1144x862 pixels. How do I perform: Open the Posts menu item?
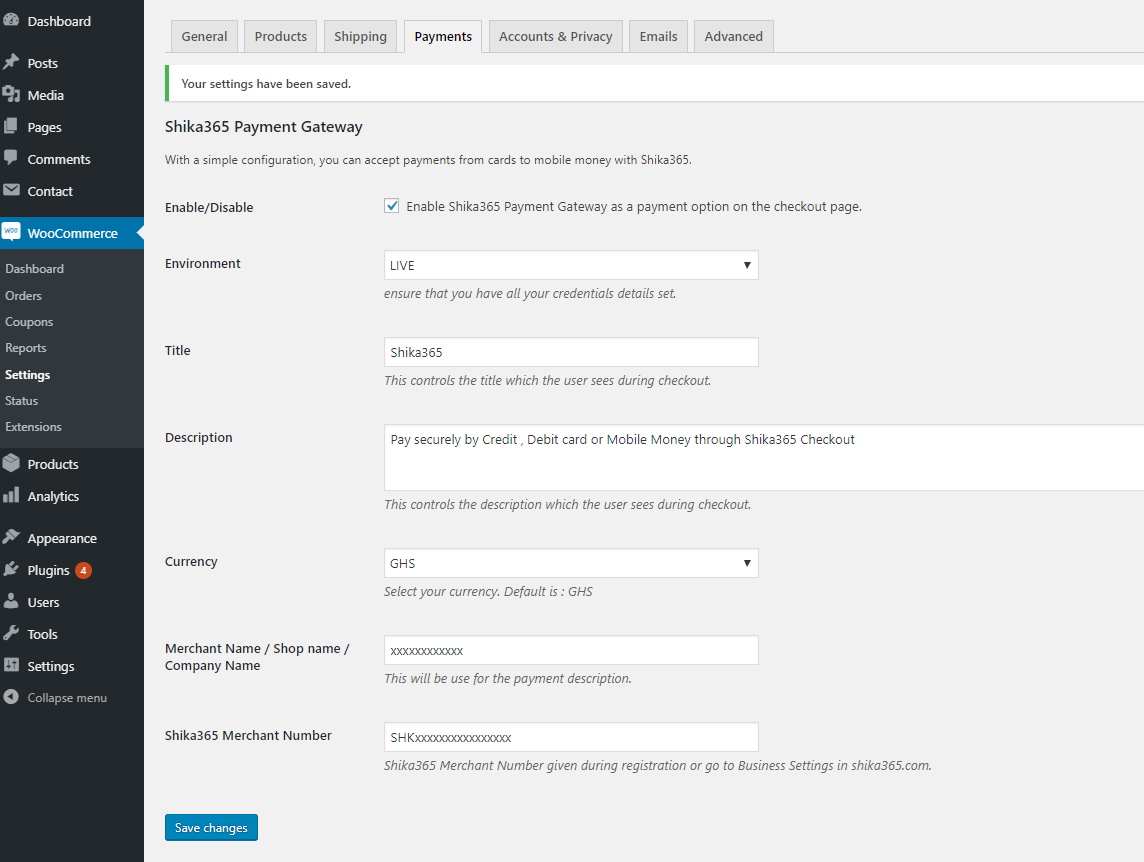42,64
